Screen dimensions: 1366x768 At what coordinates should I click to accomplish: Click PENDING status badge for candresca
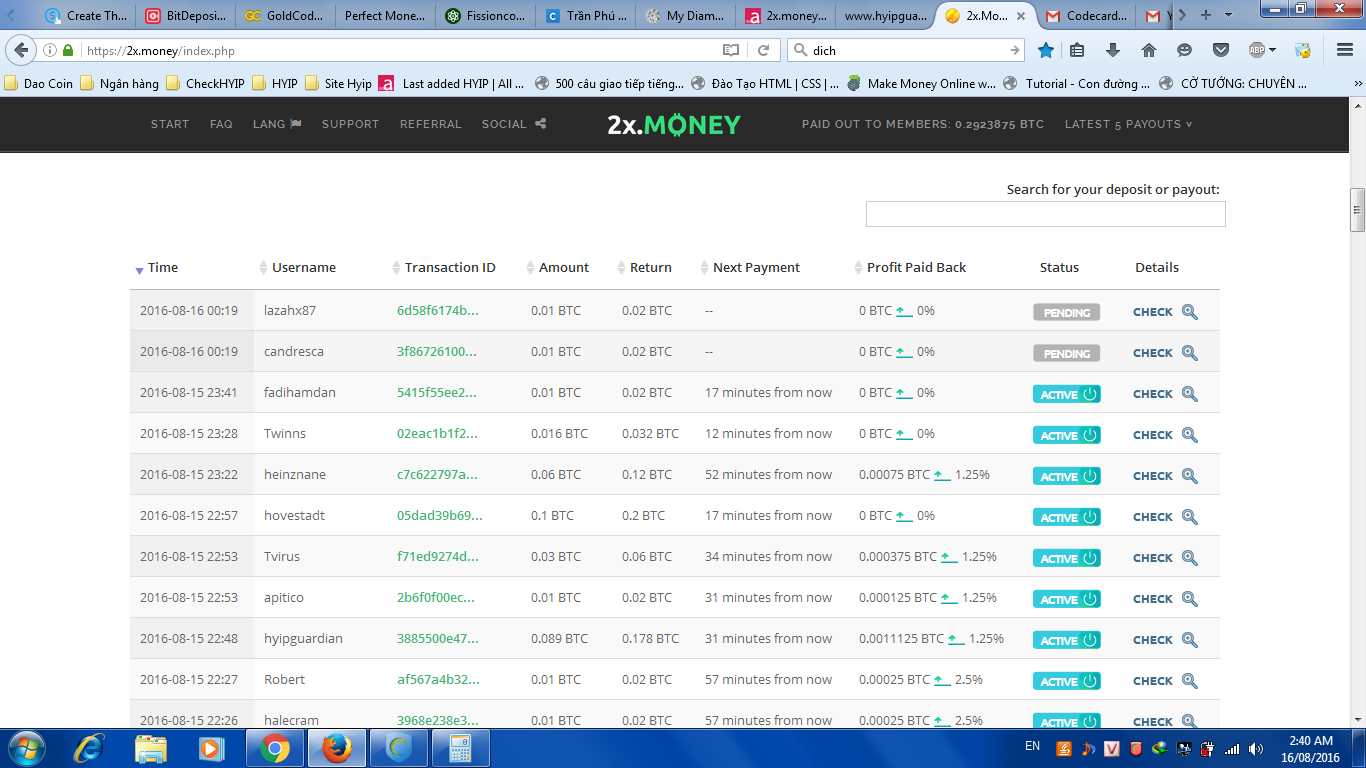coord(1067,353)
